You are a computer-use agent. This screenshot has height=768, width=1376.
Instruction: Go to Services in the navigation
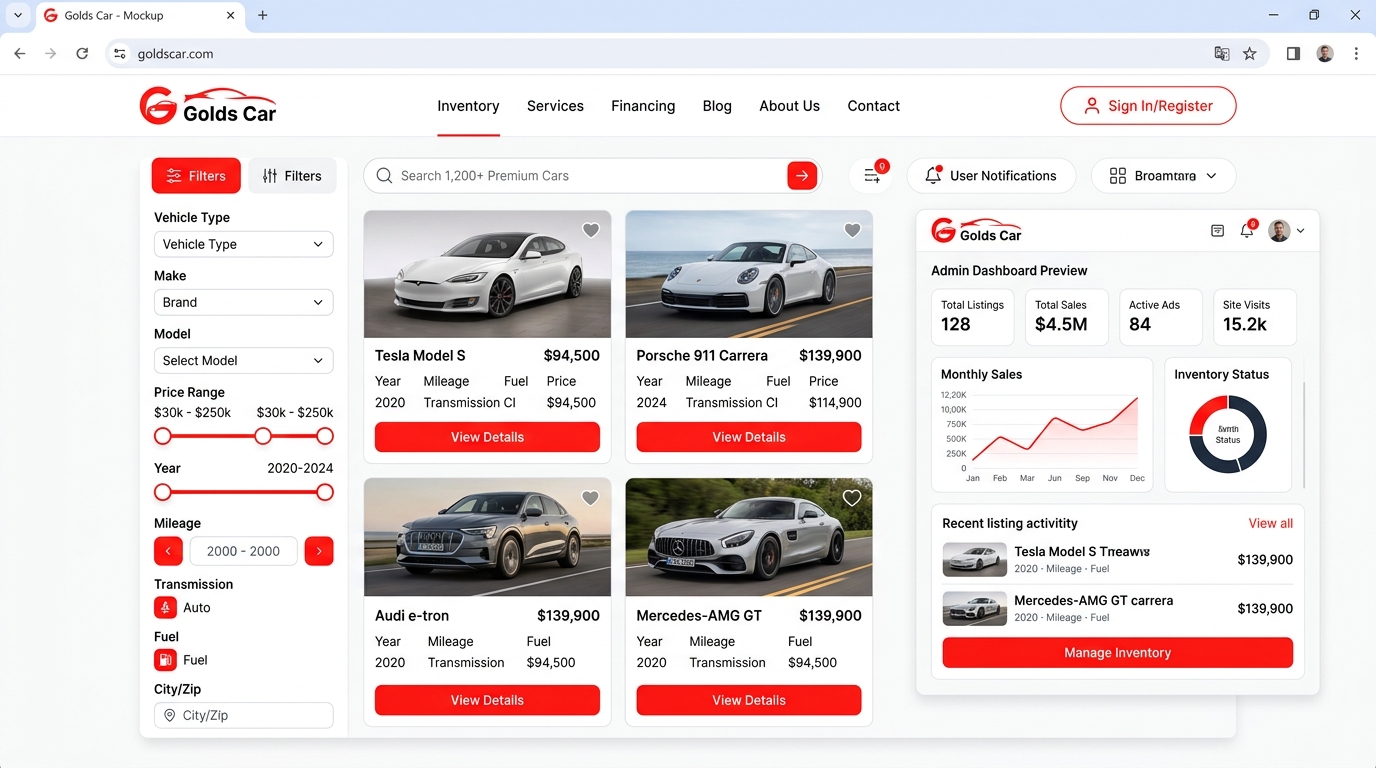point(555,106)
